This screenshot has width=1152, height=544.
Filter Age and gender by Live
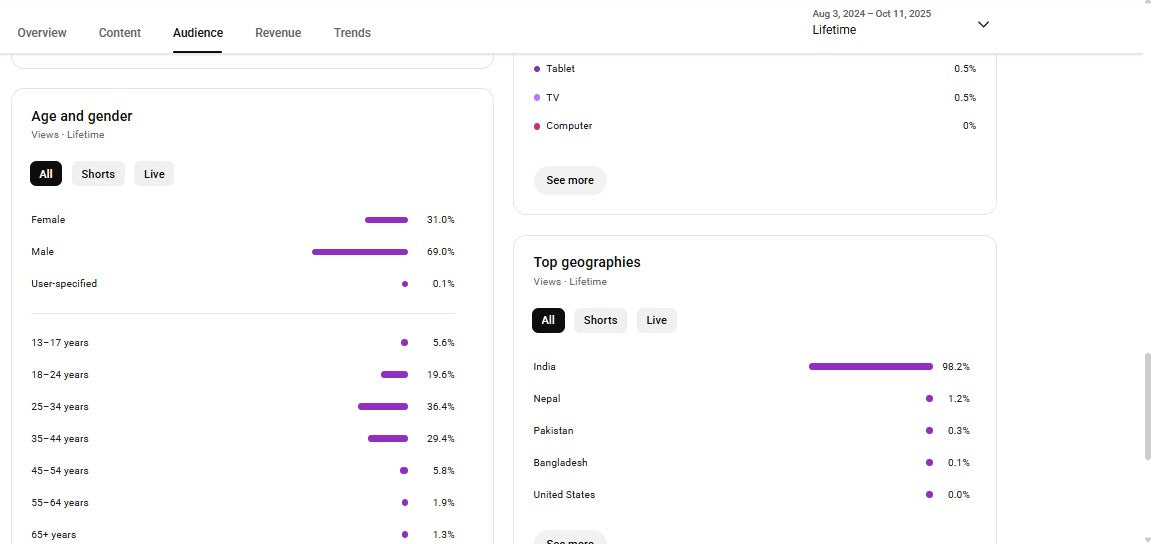click(x=154, y=174)
